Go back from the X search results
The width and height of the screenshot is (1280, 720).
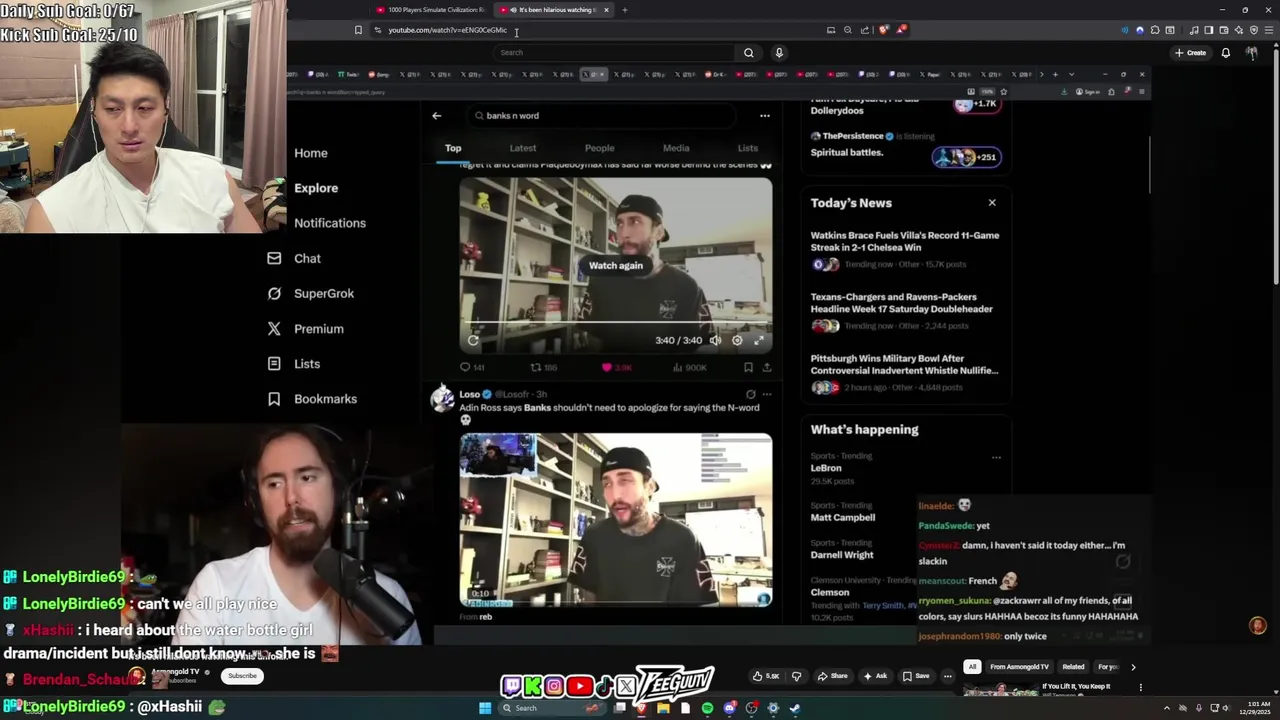click(x=436, y=116)
